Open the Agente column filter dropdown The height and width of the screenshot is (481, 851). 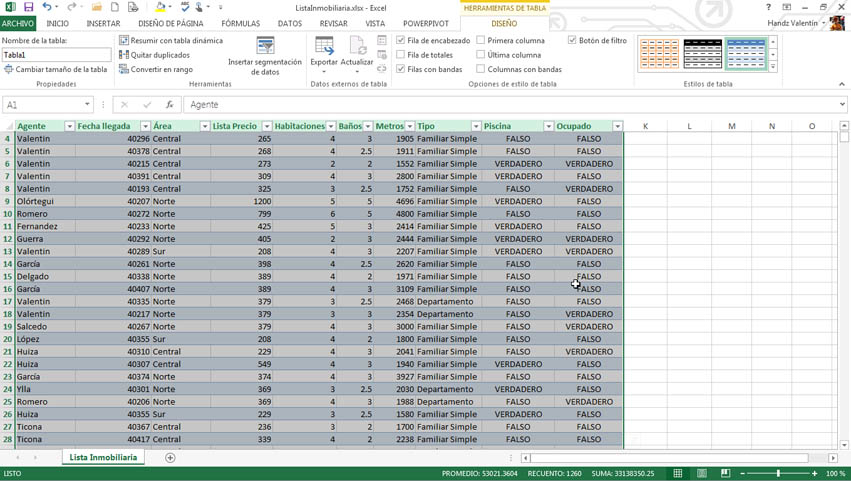(69, 126)
